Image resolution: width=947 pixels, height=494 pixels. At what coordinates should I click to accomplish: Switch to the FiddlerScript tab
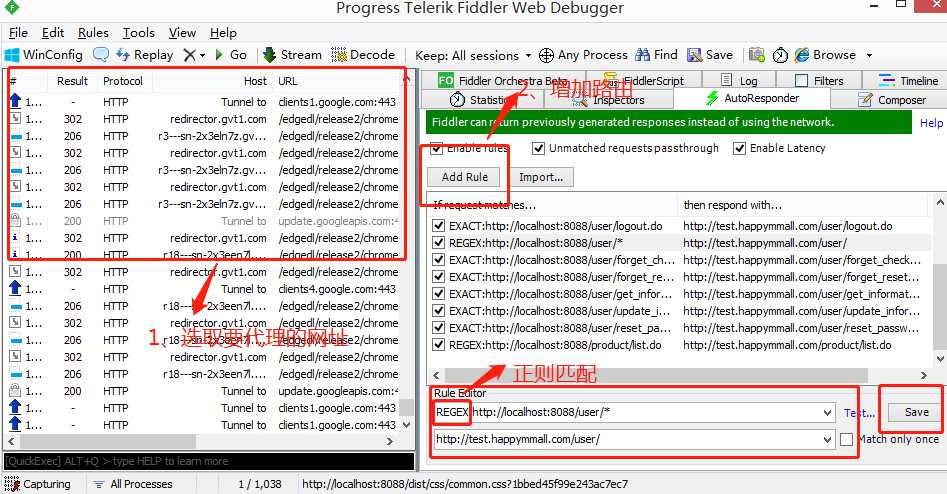[645, 80]
